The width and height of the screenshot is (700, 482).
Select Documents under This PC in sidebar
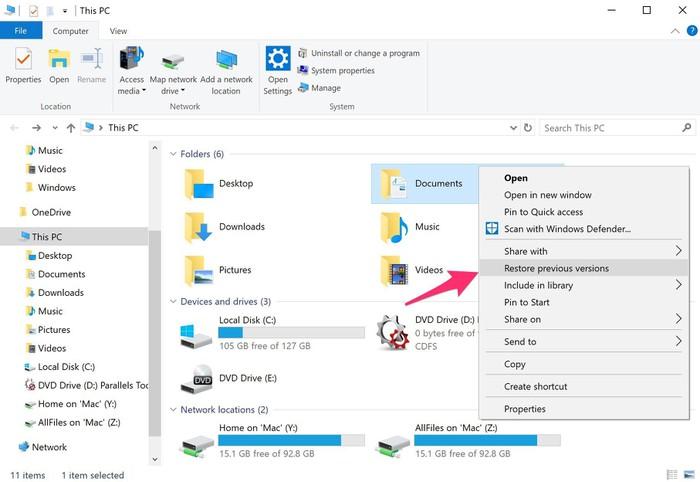pos(55,274)
